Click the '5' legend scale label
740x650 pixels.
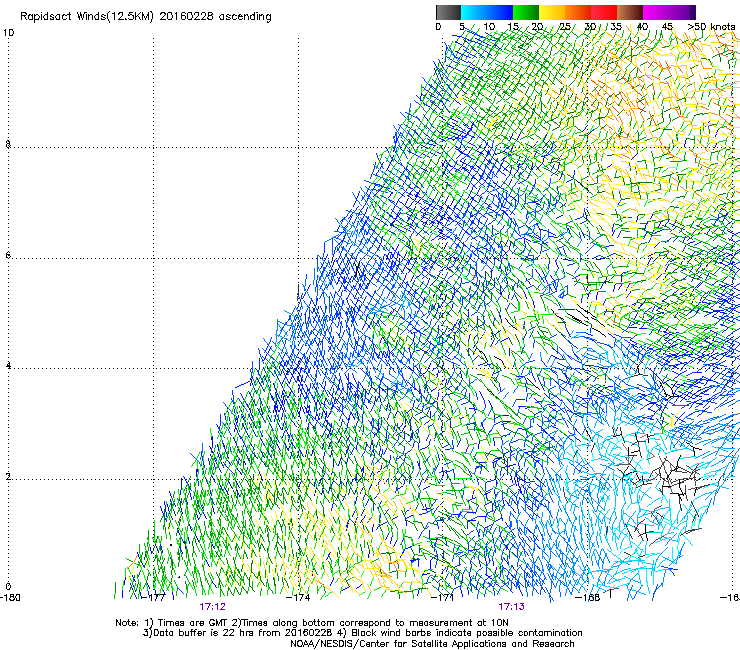pyautogui.click(x=462, y=26)
